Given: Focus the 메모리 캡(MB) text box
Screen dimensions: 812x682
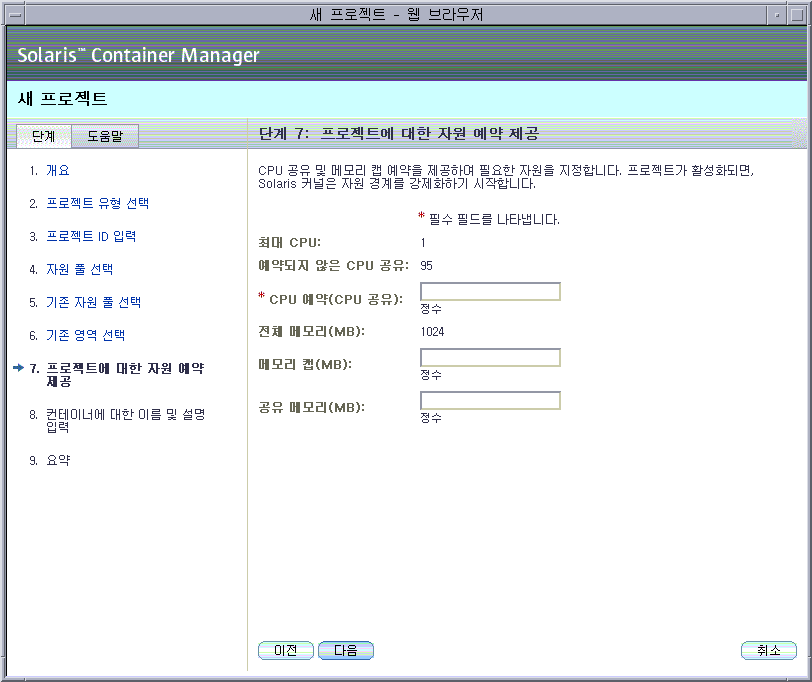Looking at the screenshot, I should click(490, 357).
